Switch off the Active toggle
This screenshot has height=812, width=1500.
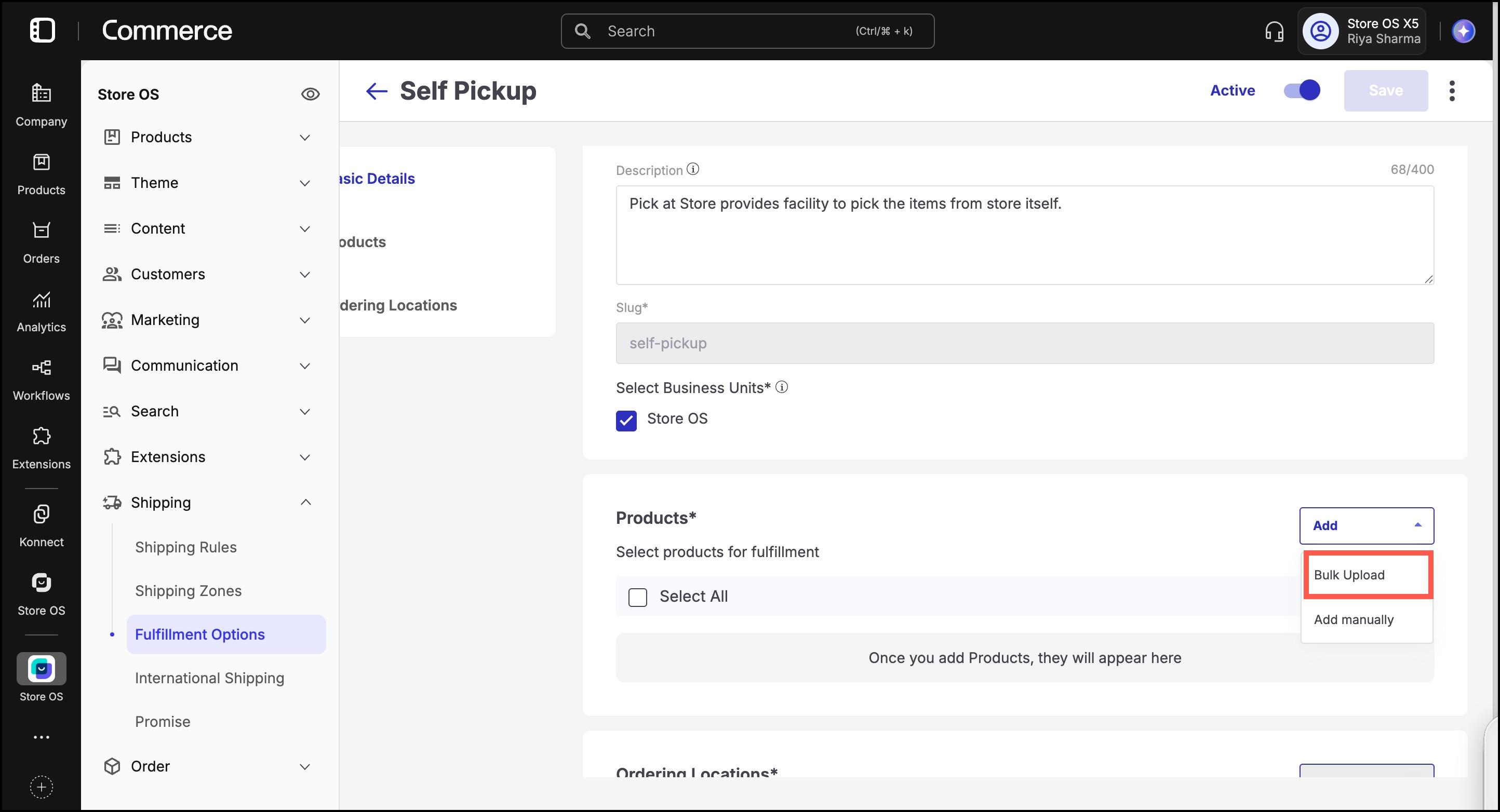click(x=1302, y=90)
